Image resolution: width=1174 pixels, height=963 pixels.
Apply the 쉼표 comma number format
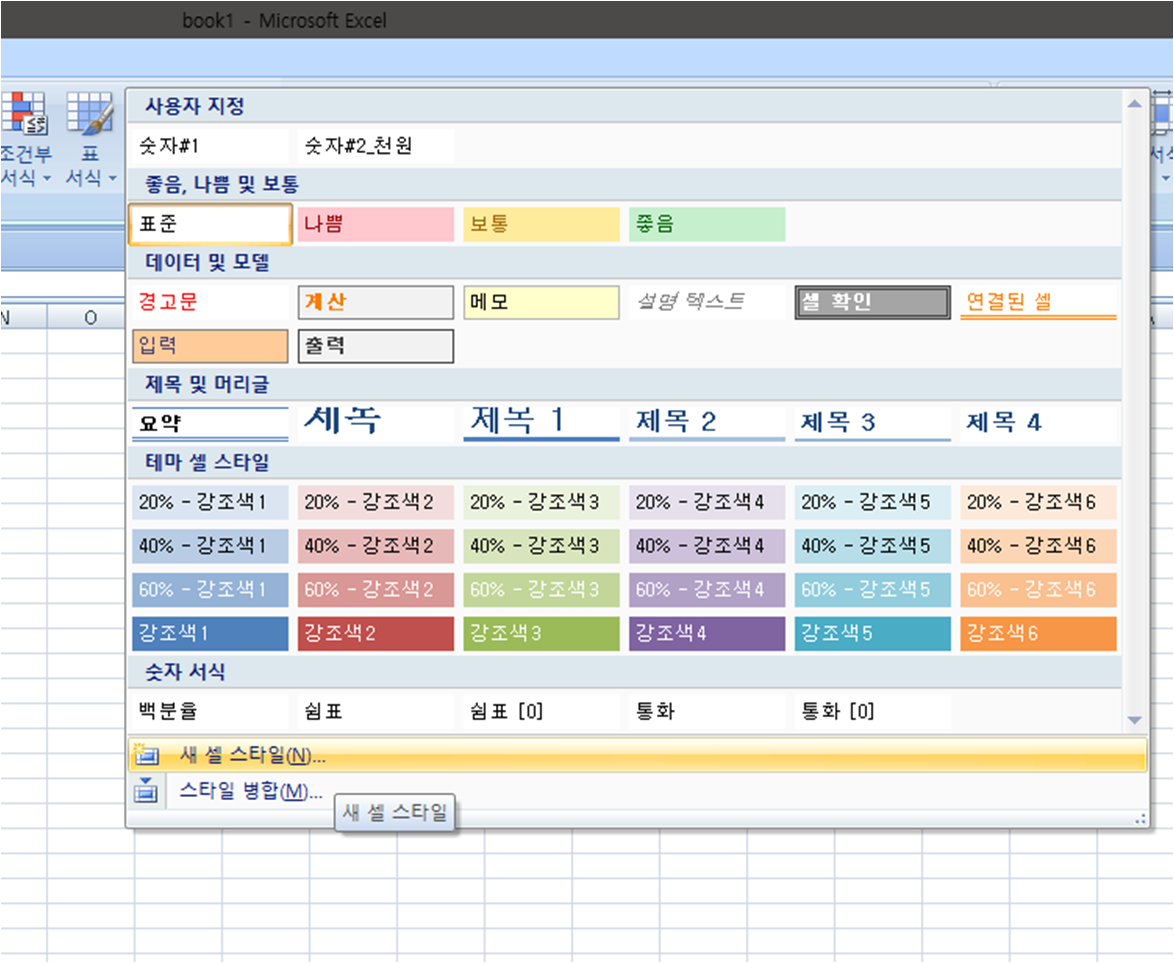point(375,711)
